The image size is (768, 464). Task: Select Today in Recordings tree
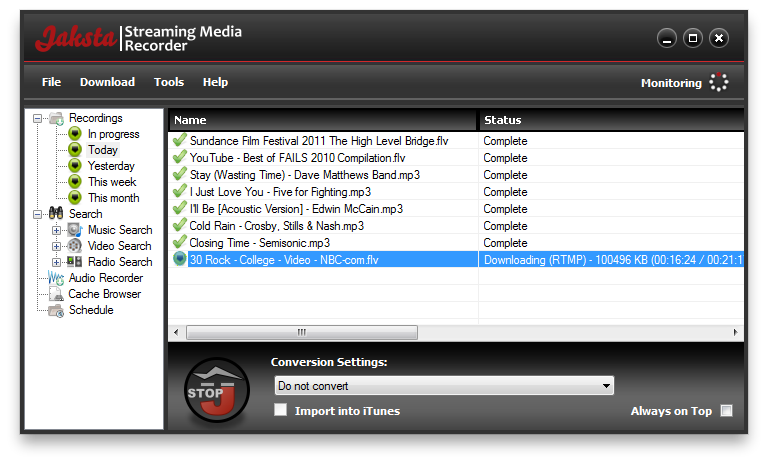pos(103,149)
